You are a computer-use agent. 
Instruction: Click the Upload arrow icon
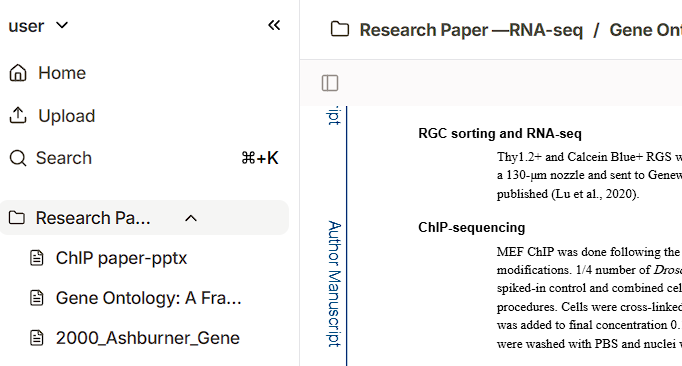coord(18,115)
